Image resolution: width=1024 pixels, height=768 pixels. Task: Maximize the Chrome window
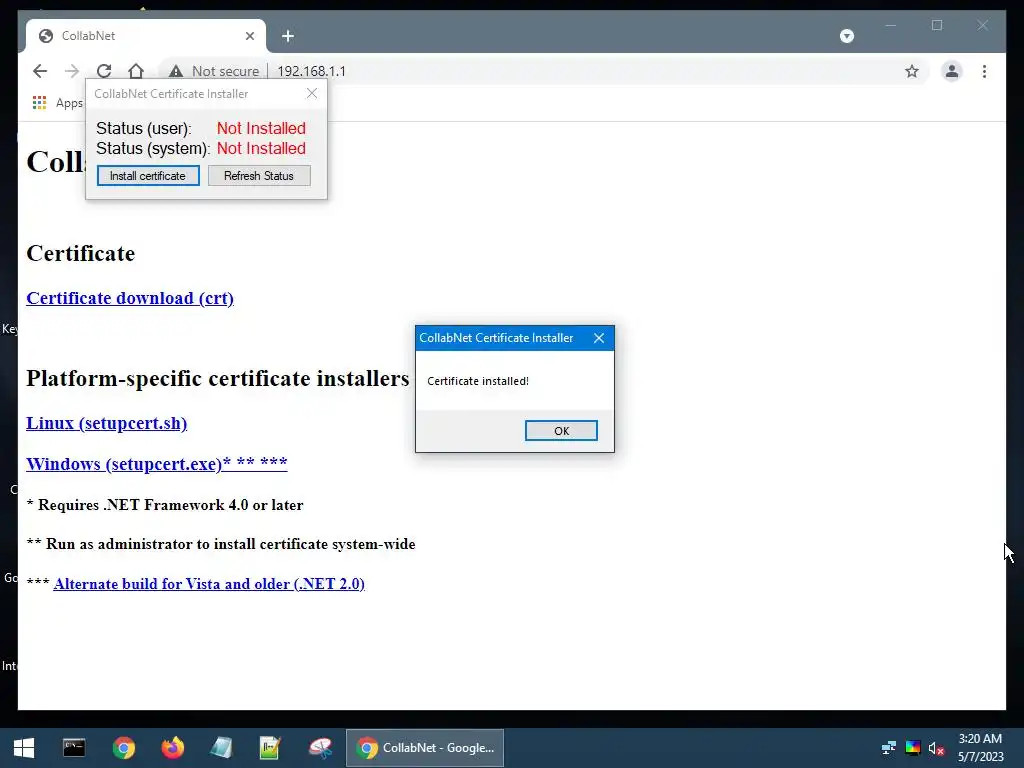tap(936, 25)
